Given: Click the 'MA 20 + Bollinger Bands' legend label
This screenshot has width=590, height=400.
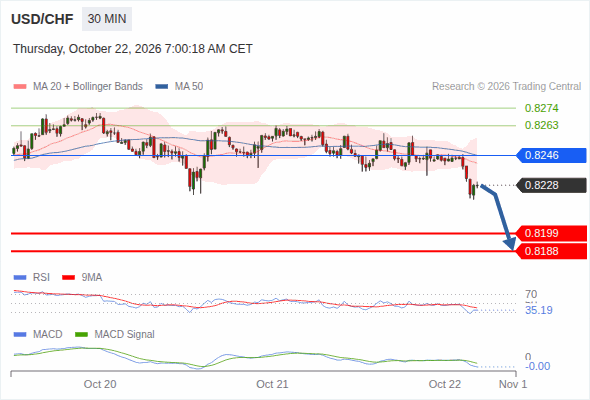Looking at the screenshot, I should (88, 87).
